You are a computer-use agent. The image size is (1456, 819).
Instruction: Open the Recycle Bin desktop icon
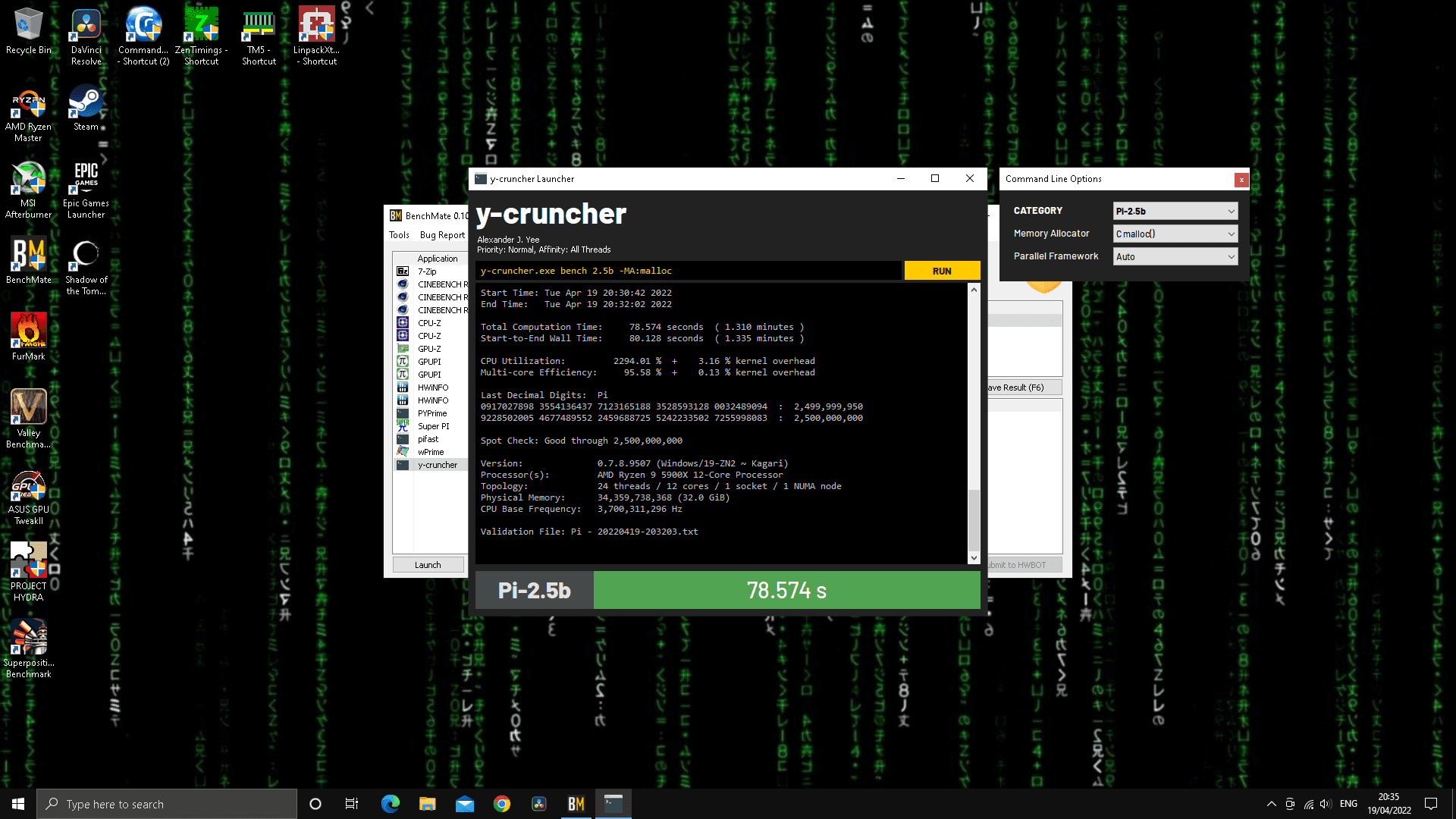(x=28, y=31)
